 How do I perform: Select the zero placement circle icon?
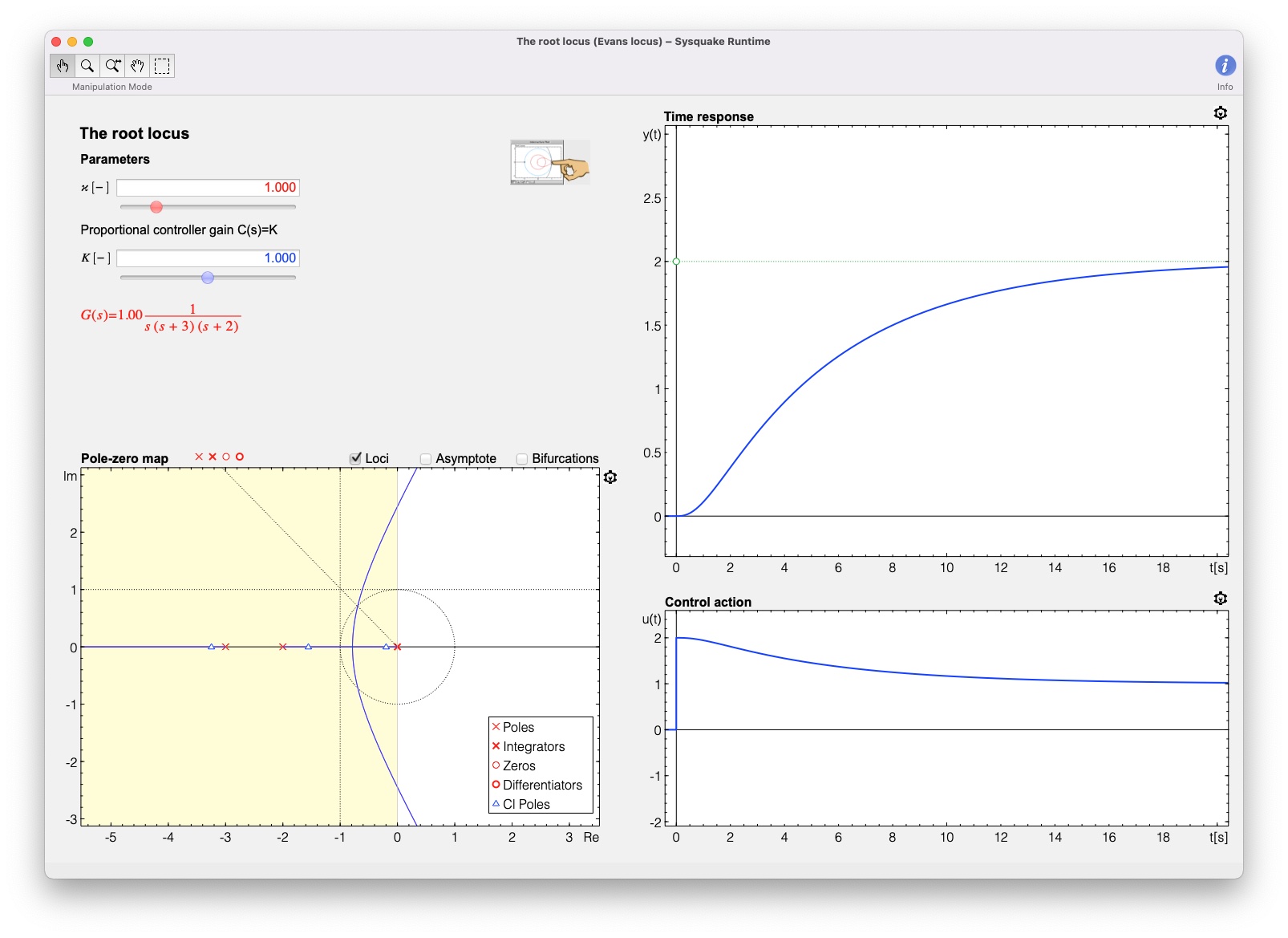click(226, 457)
